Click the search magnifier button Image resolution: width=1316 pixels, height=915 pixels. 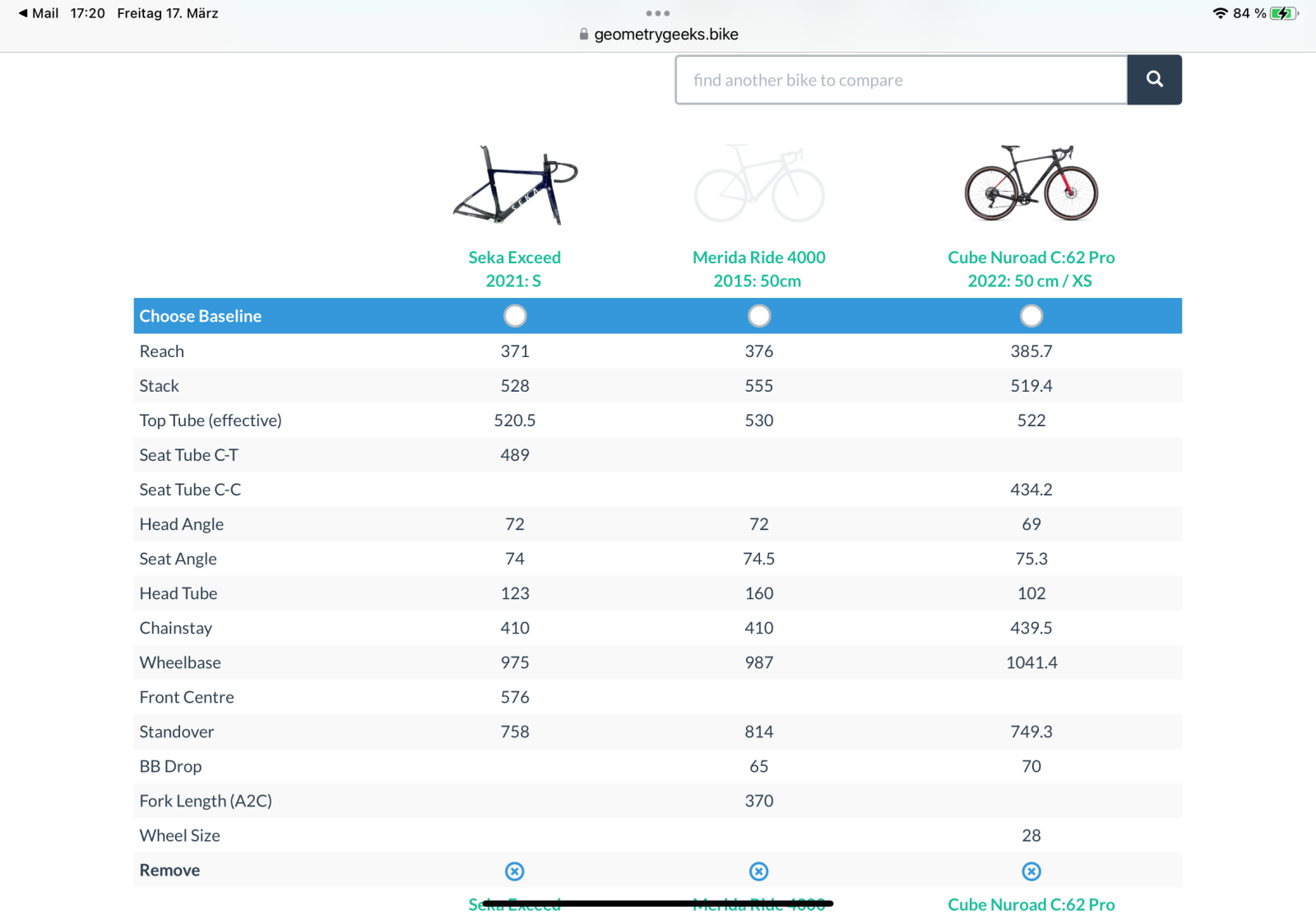click(1154, 80)
